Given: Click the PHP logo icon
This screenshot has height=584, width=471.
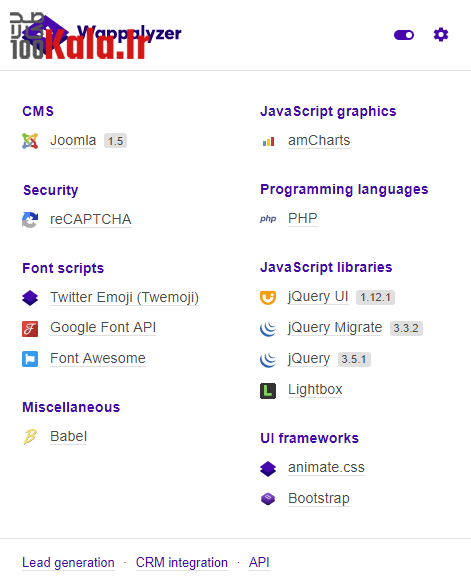Looking at the screenshot, I should pos(268,219).
